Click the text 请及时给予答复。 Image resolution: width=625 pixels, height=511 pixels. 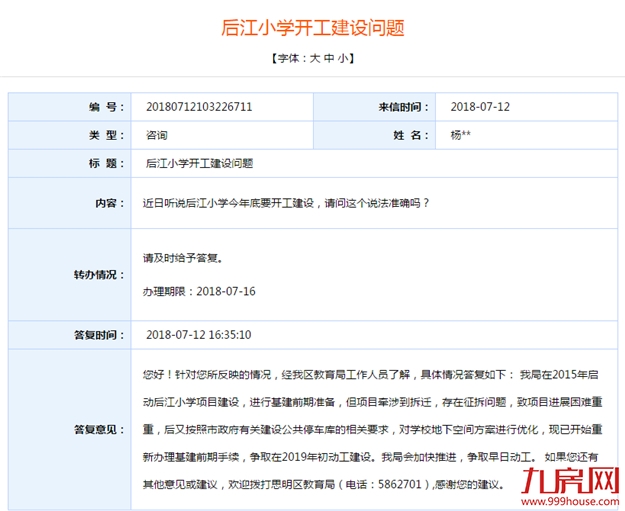pos(183,258)
